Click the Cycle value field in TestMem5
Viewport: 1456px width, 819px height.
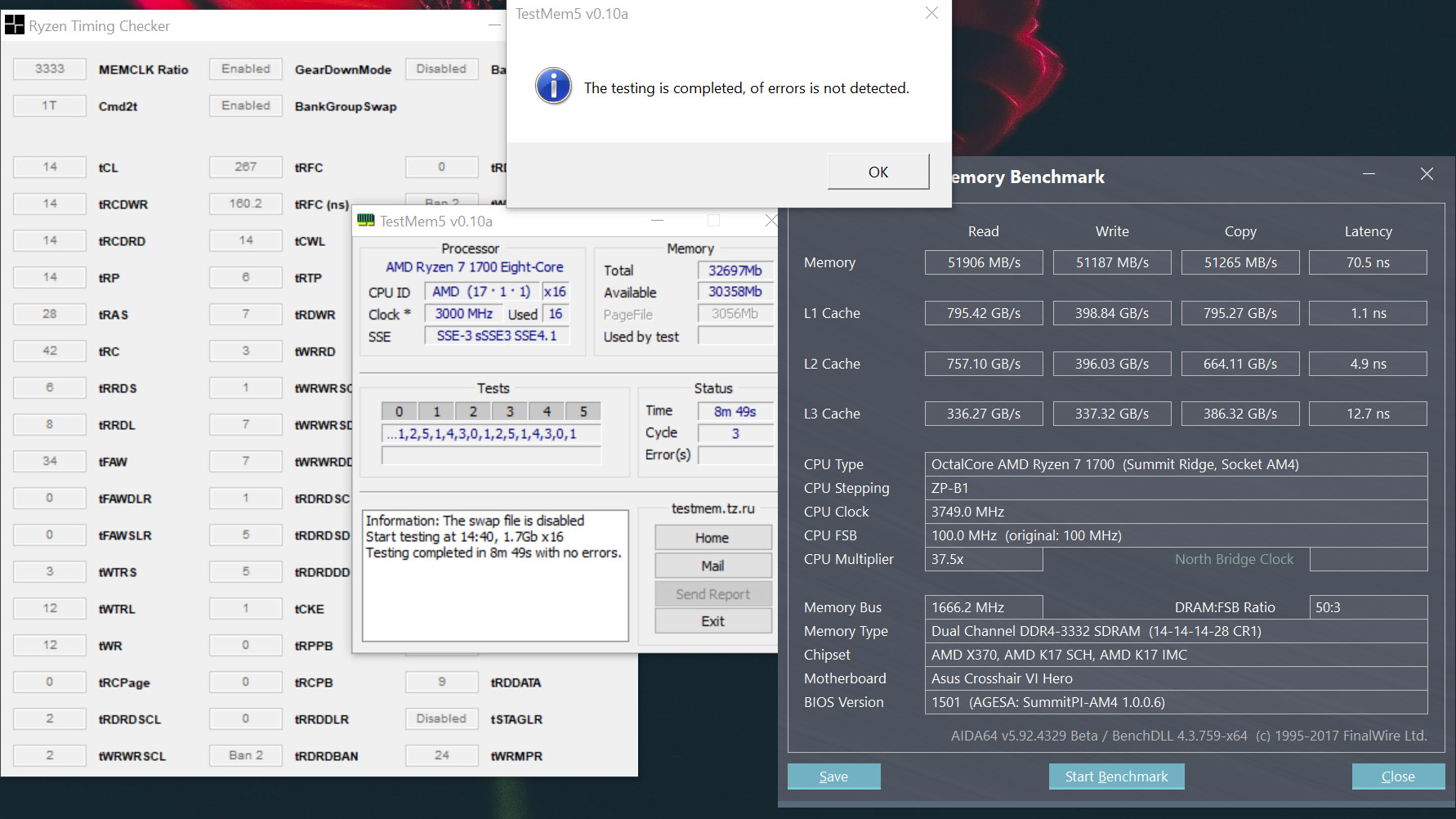point(735,433)
